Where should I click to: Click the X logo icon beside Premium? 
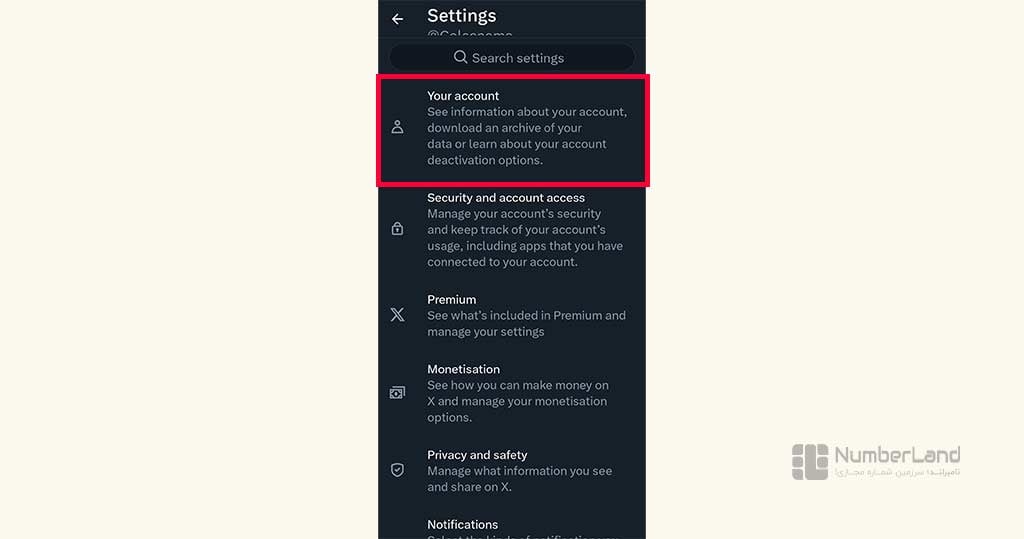click(x=397, y=315)
